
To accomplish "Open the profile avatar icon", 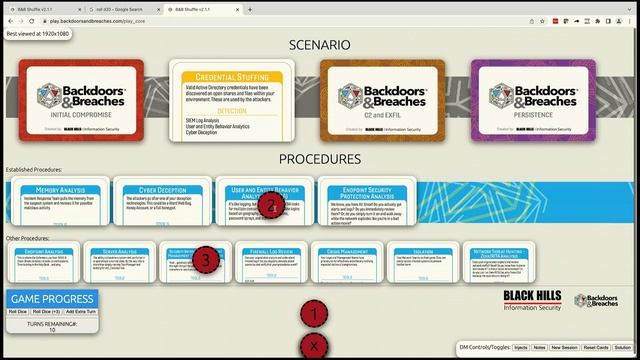I will click(x=619, y=21).
